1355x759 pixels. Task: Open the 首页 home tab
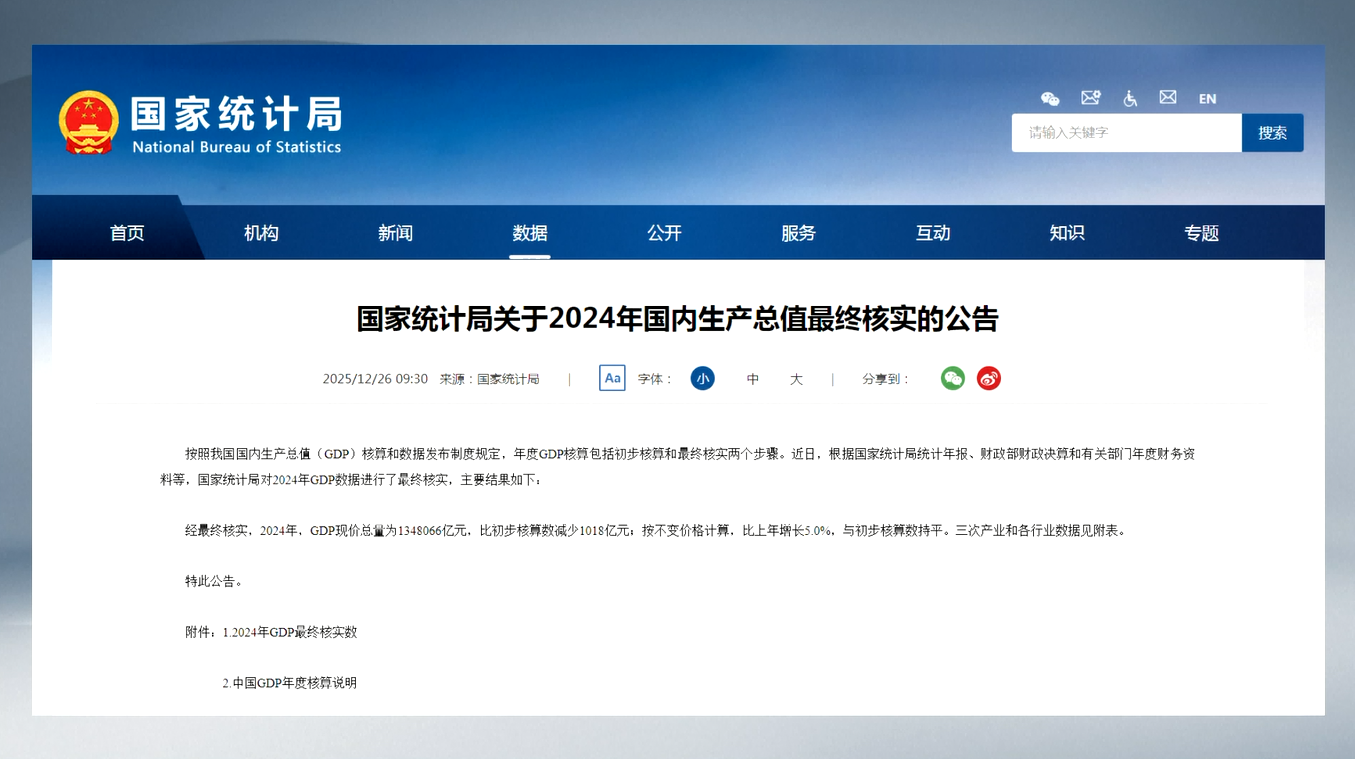click(127, 233)
